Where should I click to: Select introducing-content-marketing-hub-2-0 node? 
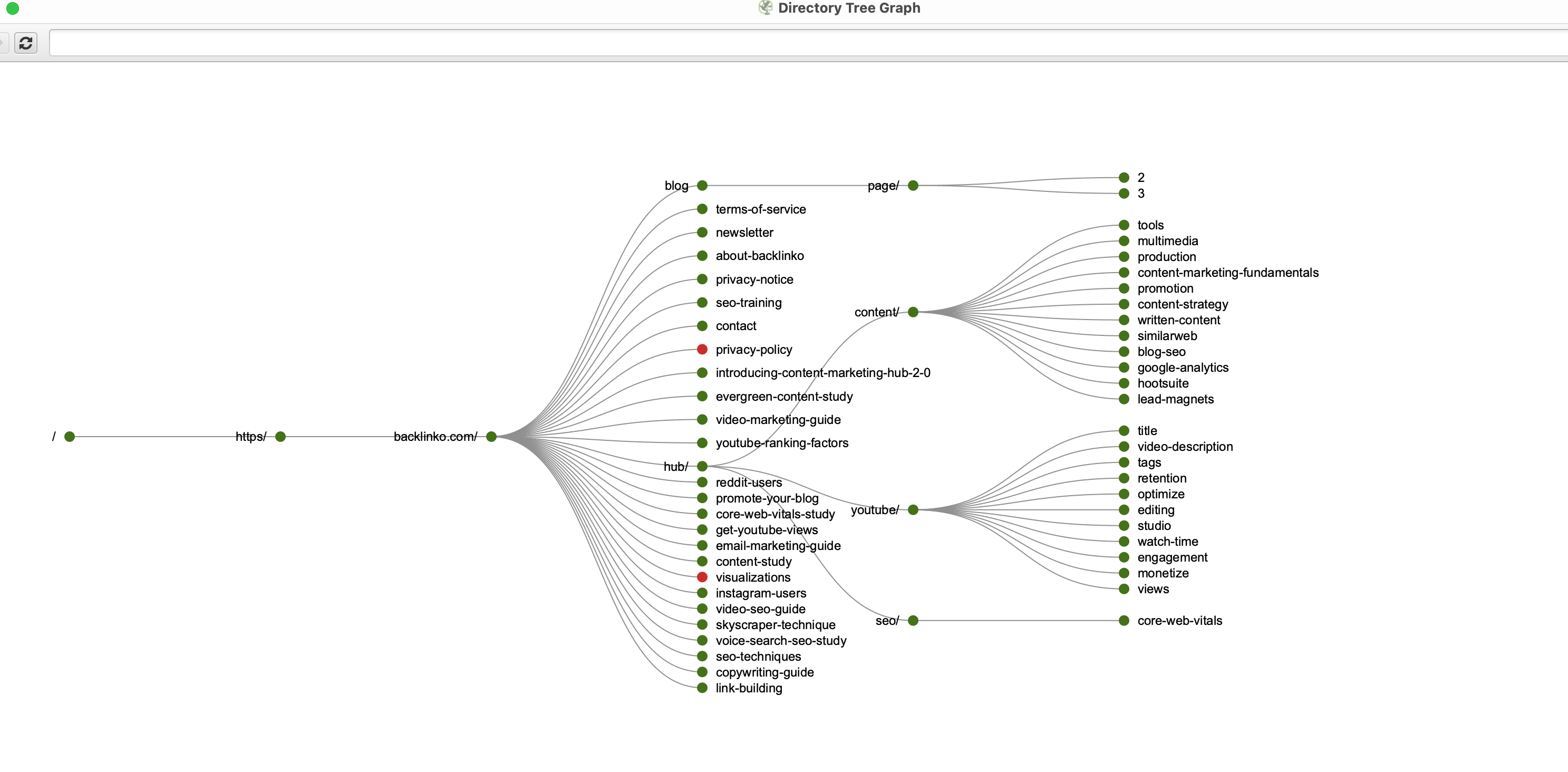click(x=702, y=373)
